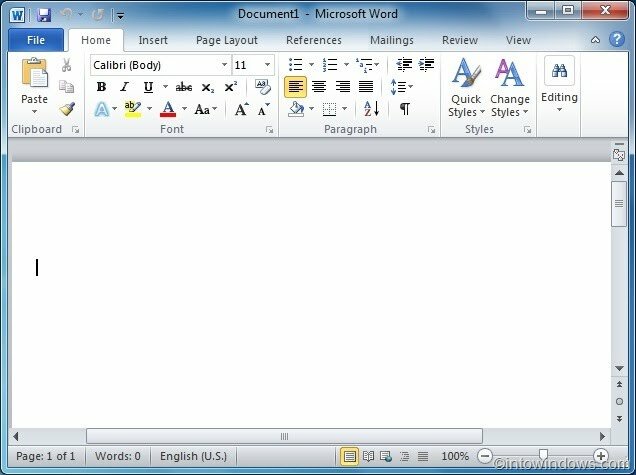Select the Format Painter brush
Screen dimensions: 636x475
(67, 109)
